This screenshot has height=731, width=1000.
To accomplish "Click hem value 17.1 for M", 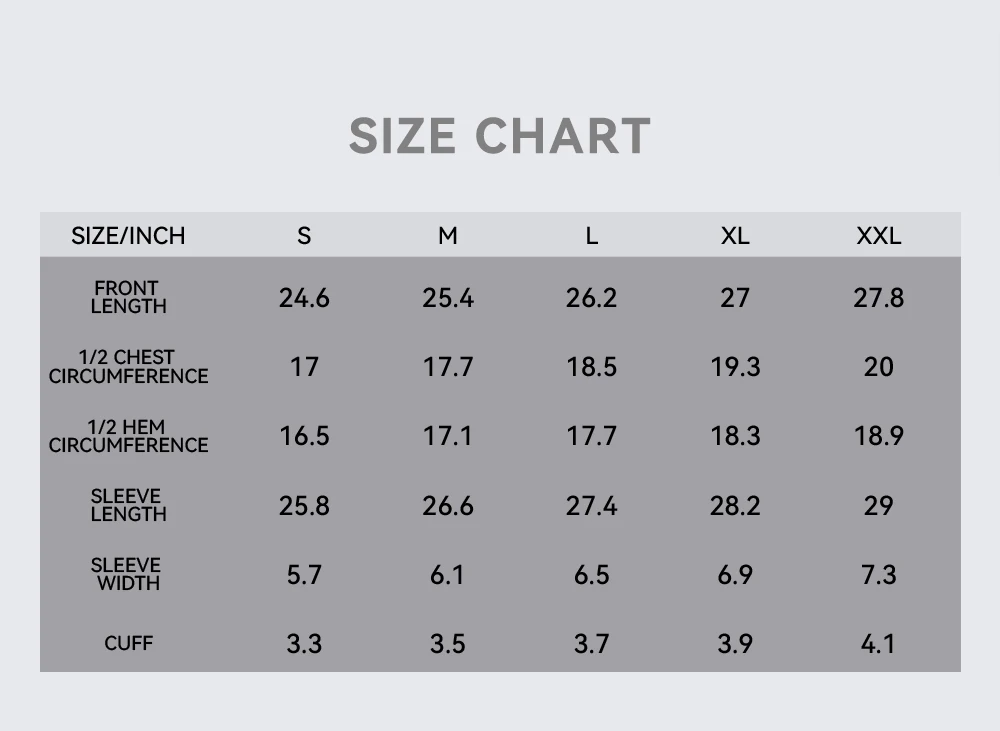I will 448,436.
